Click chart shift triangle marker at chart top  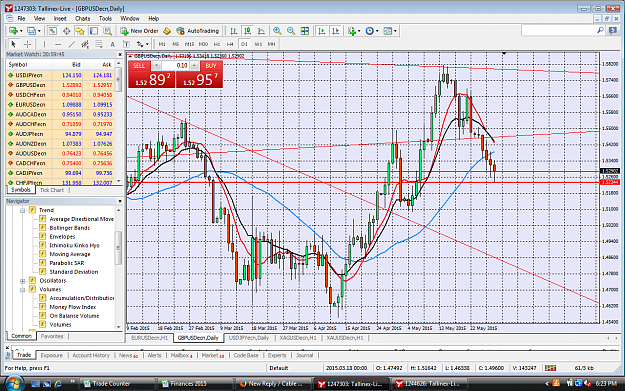(504, 53)
